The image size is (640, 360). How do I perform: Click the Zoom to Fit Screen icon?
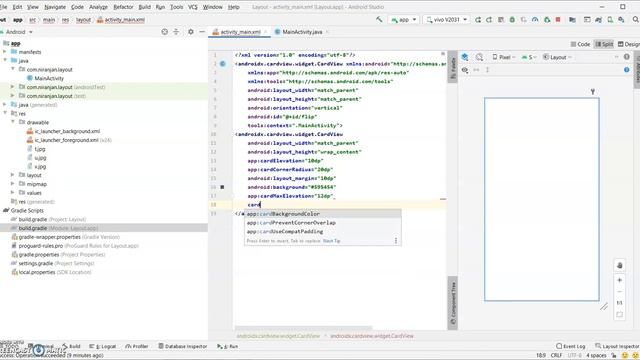coord(620,314)
